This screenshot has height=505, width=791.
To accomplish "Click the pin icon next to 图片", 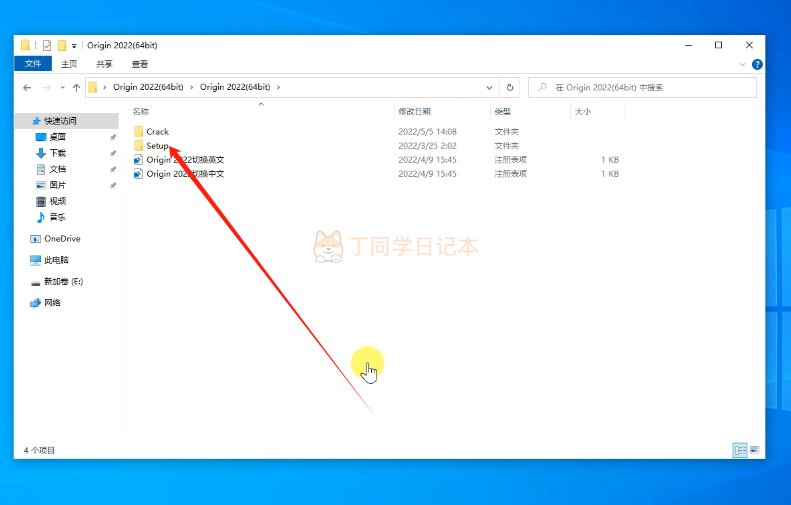I will (x=113, y=186).
